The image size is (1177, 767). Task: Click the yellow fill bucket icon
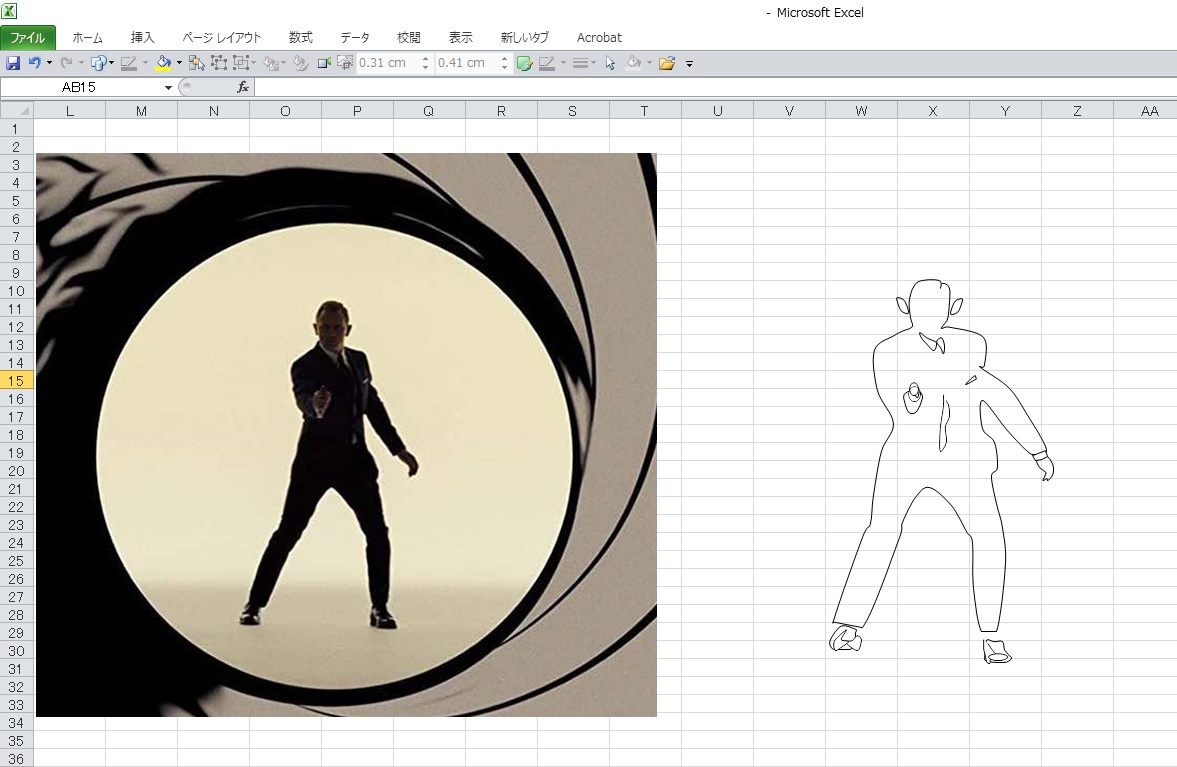tap(163, 63)
